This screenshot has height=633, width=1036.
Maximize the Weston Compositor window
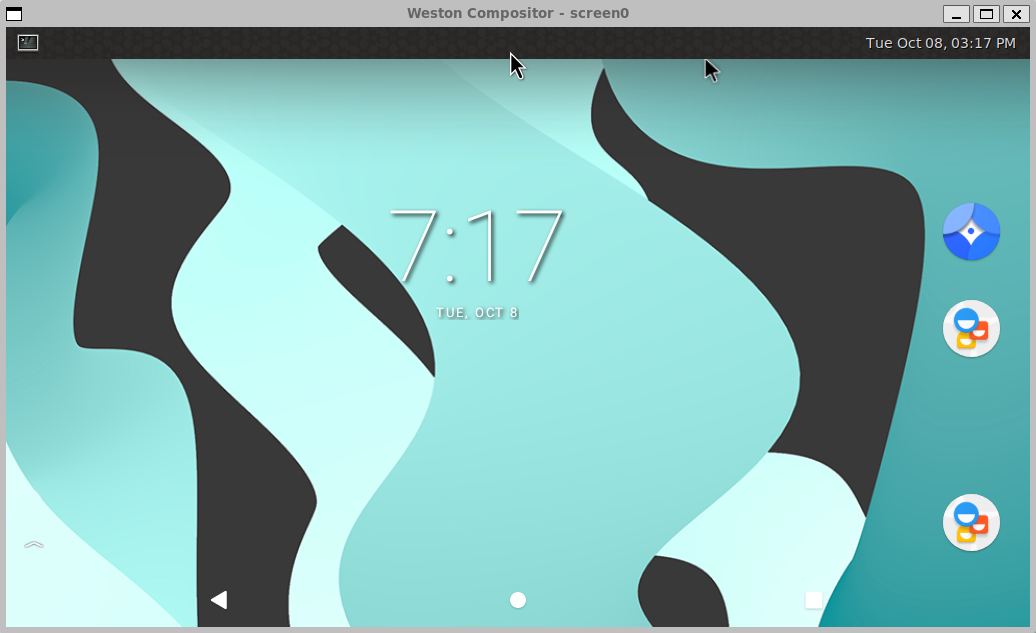[x=986, y=13]
